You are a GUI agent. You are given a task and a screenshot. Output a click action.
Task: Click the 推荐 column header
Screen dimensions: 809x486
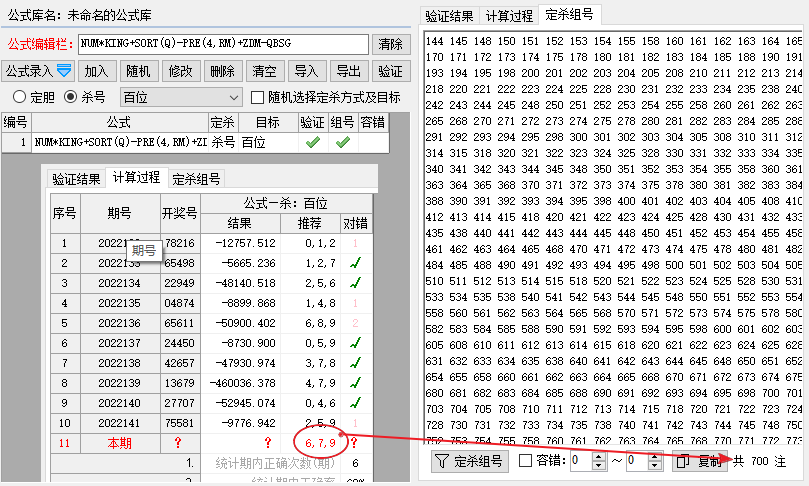[310, 223]
